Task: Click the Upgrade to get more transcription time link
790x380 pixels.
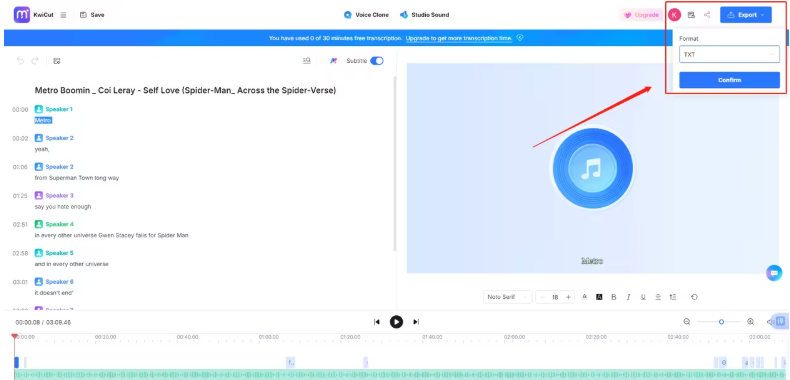Action: pos(459,38)
